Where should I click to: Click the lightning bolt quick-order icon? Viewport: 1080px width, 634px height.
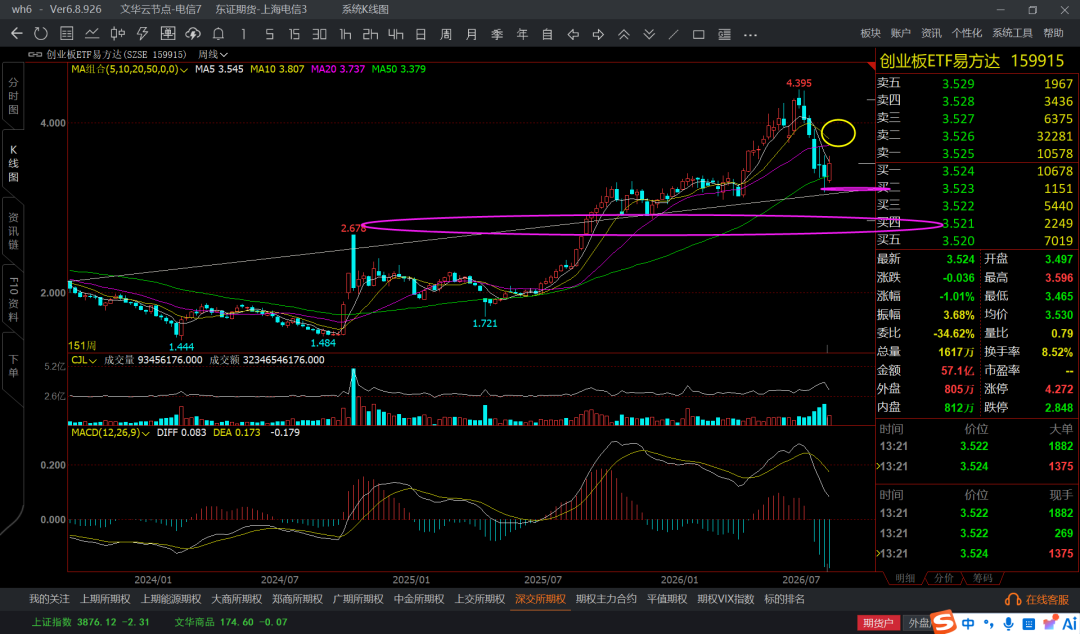click(x=143, y=34)
